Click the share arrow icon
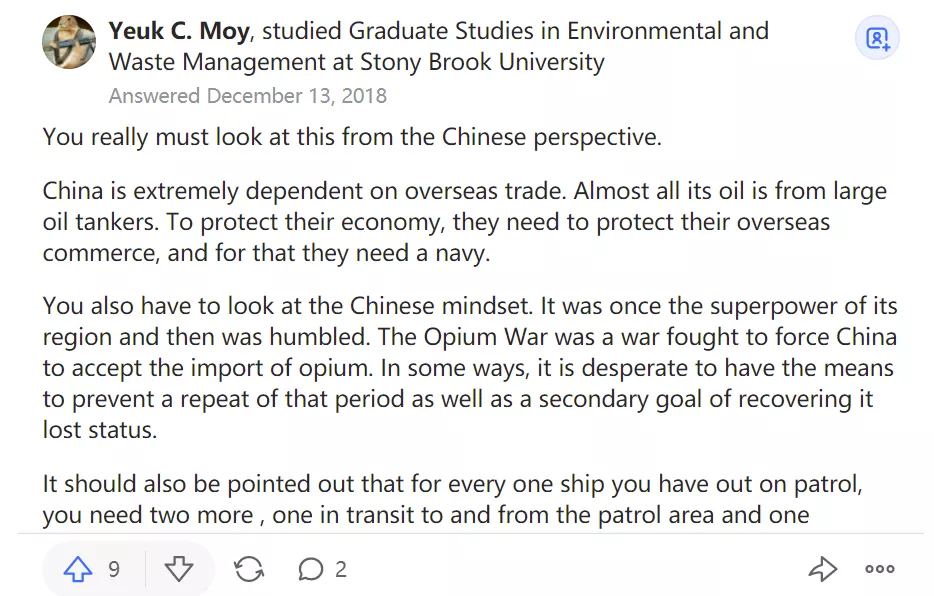The height and width of the screenshot is (596, 934). tap(822, 570)
